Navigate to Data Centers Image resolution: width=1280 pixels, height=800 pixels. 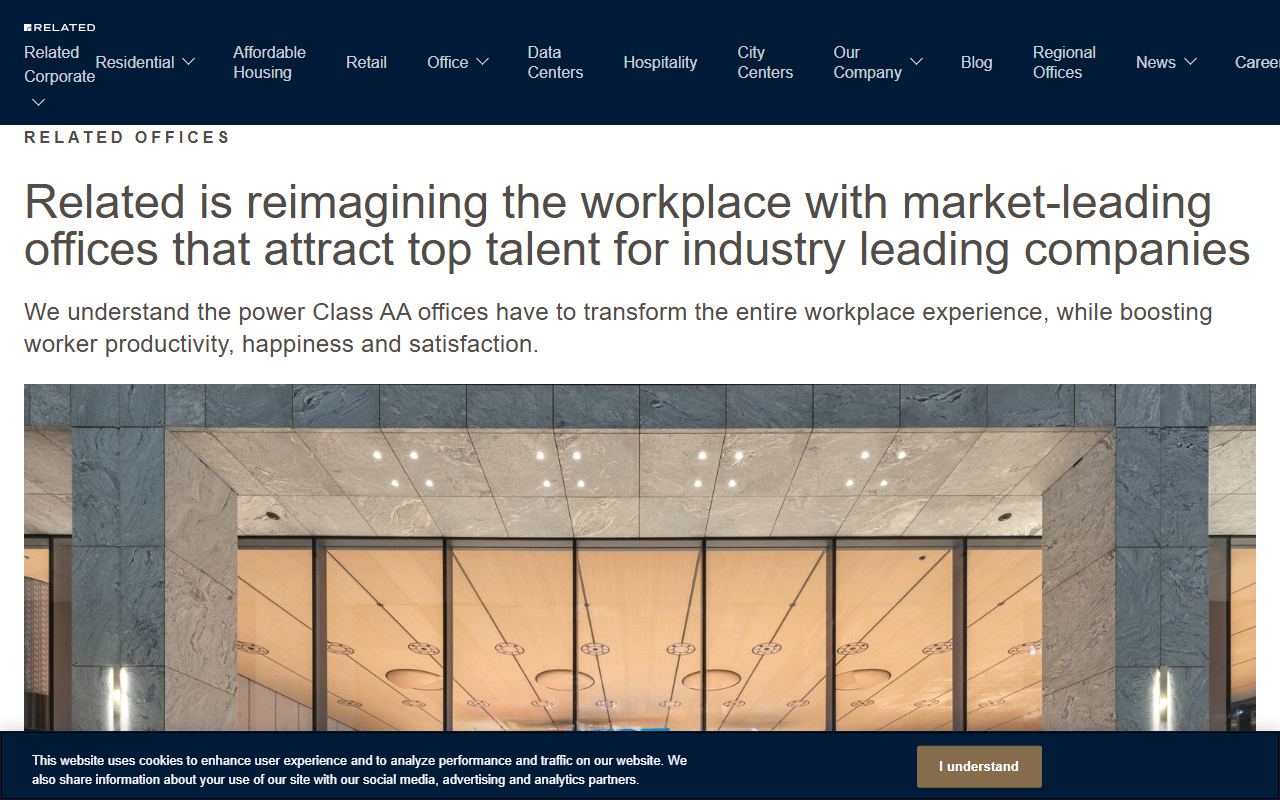[x=555, y=62]
